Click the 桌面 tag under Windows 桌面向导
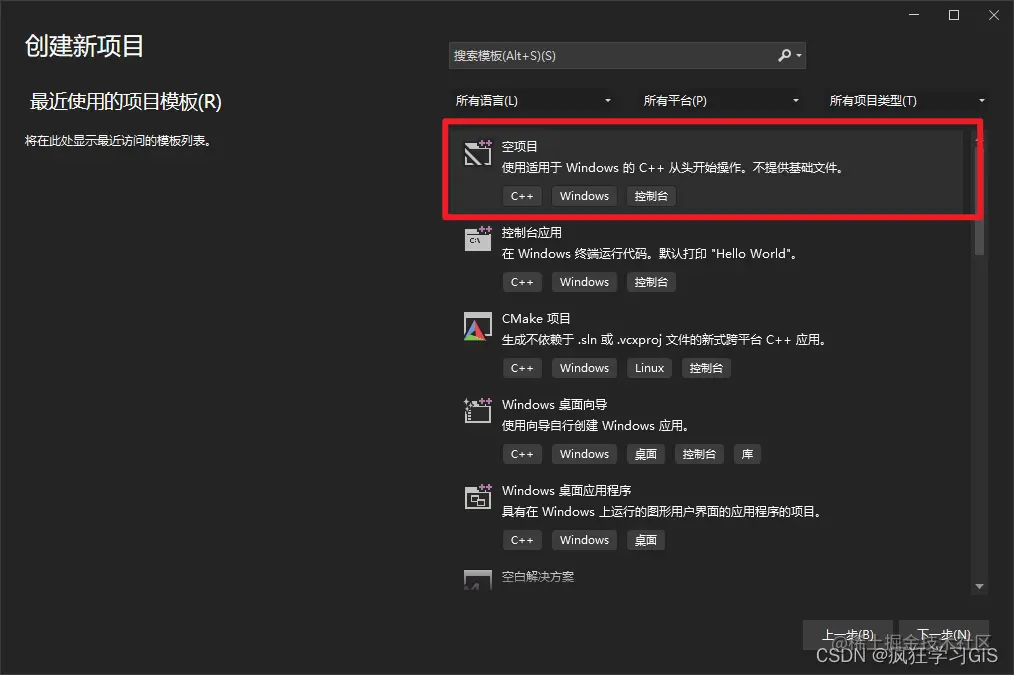 (x=645, y=454)
